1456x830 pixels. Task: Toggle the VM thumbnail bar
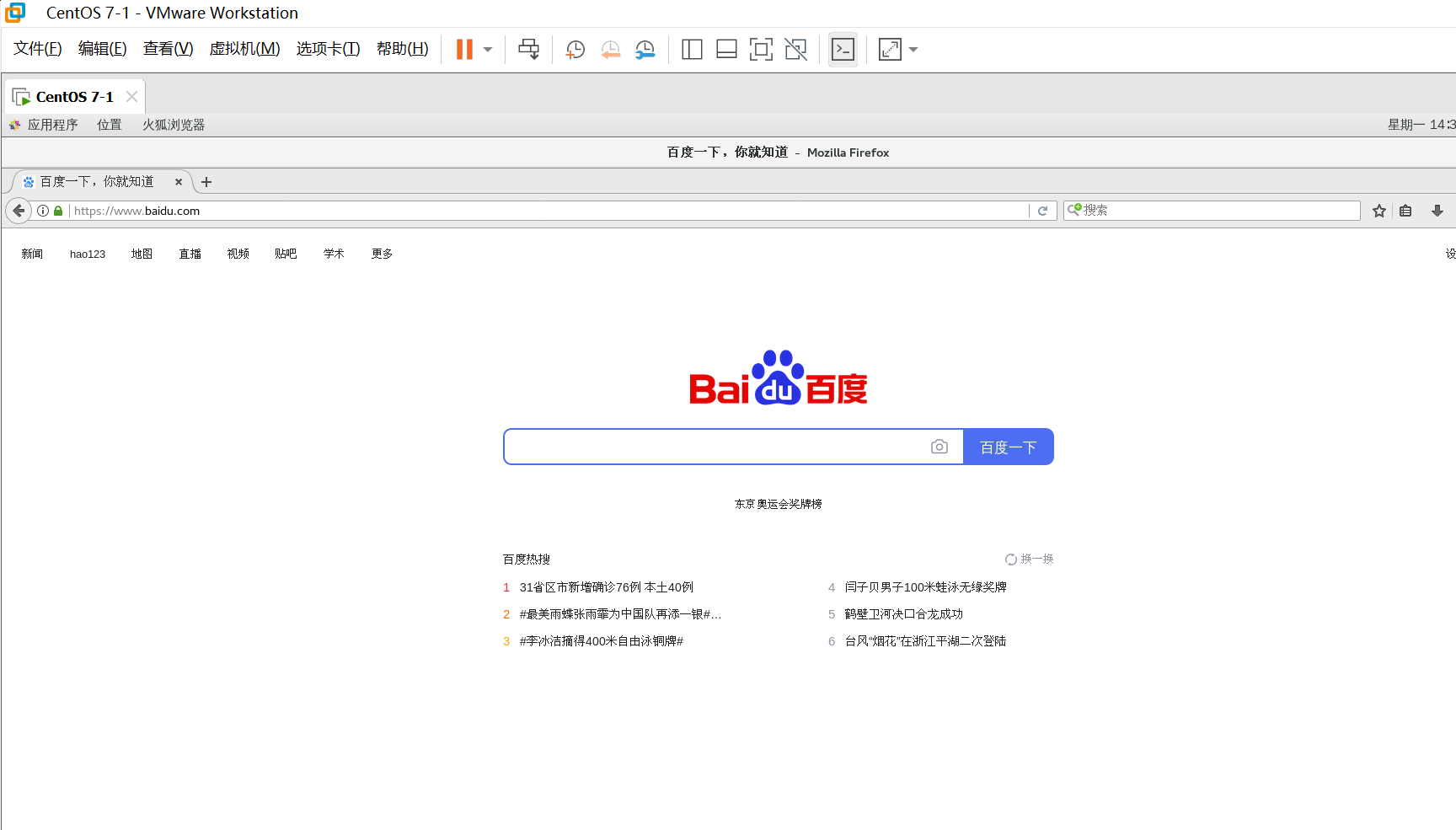(x=725, y=49)
